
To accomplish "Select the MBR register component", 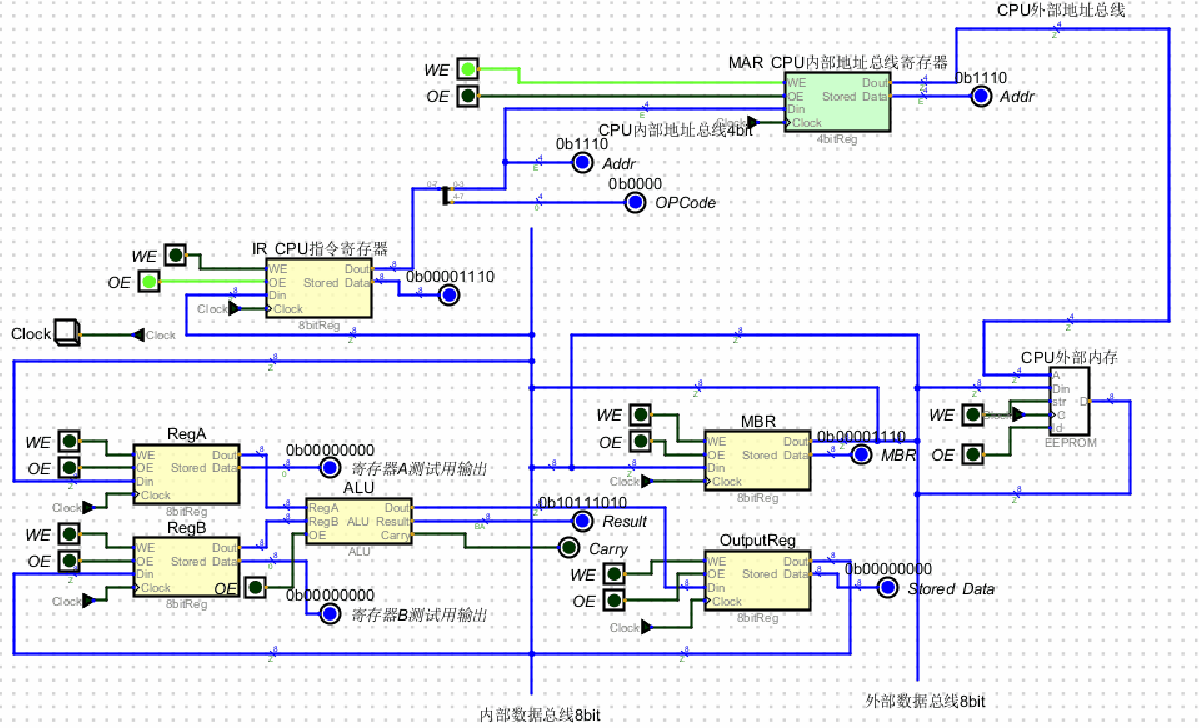I will click(x=758, y=460).
